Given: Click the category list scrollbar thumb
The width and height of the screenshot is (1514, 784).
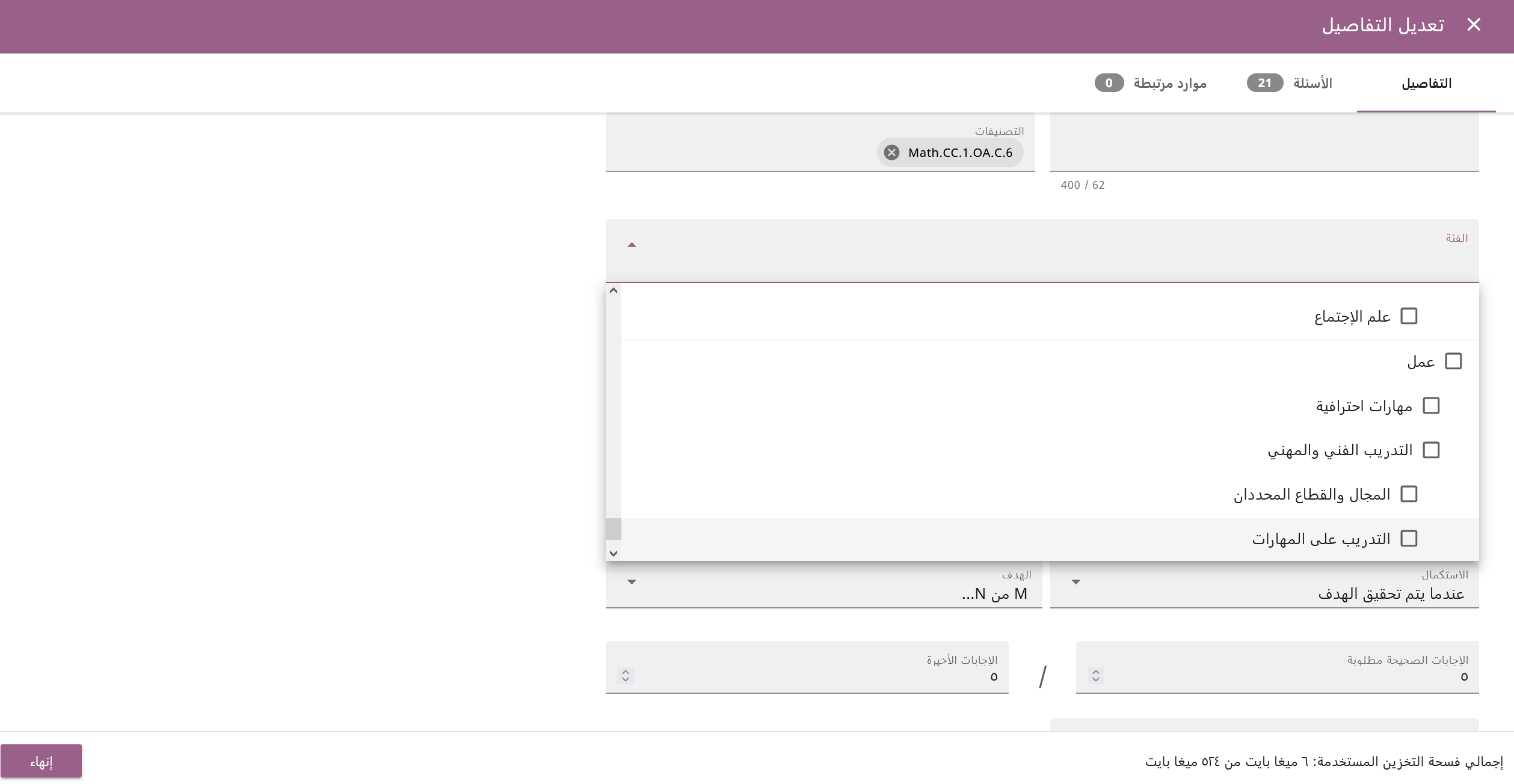Looking at the screenshot, I should 614,529.
